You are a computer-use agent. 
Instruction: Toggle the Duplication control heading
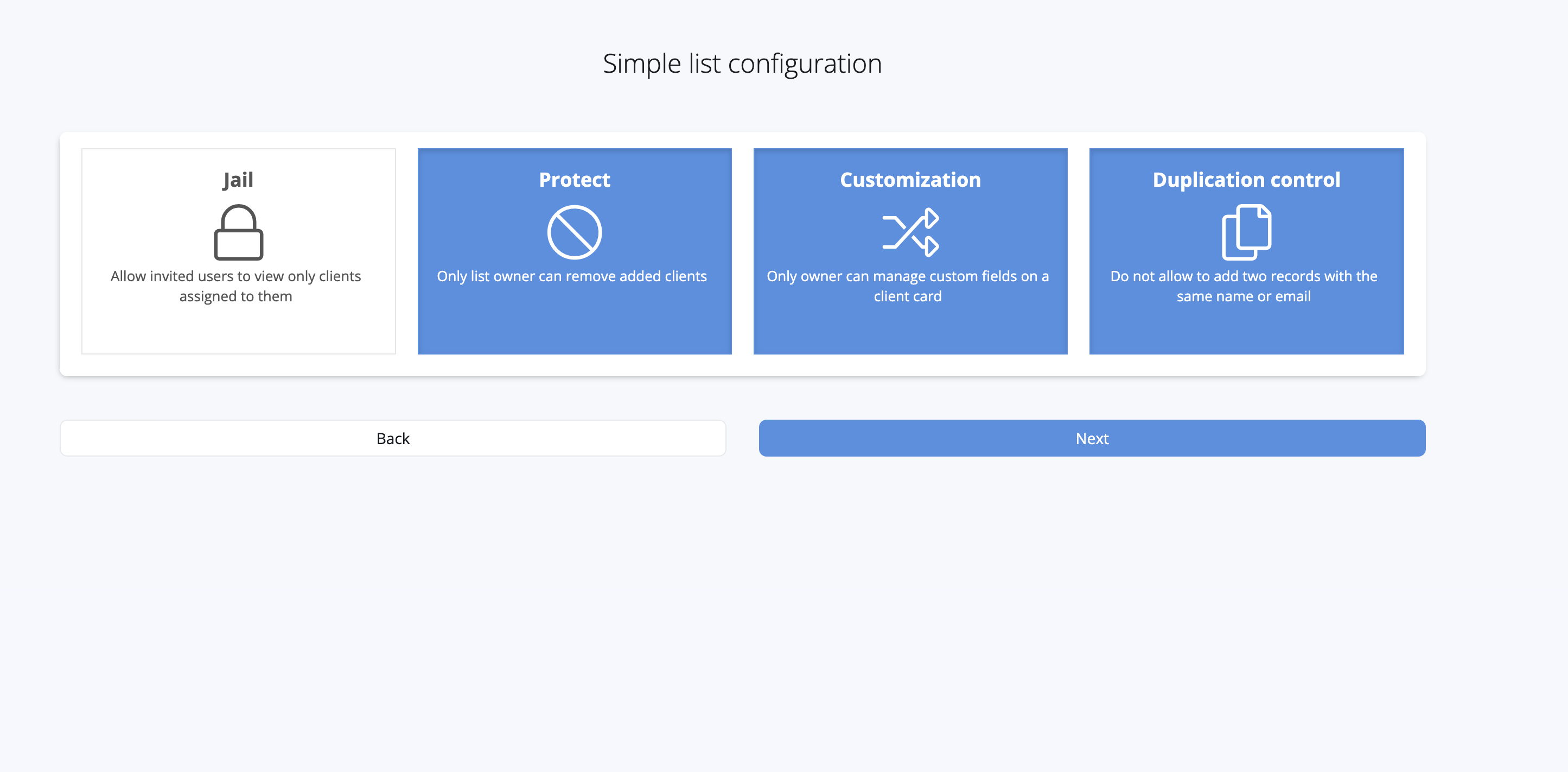point(1246,180)
